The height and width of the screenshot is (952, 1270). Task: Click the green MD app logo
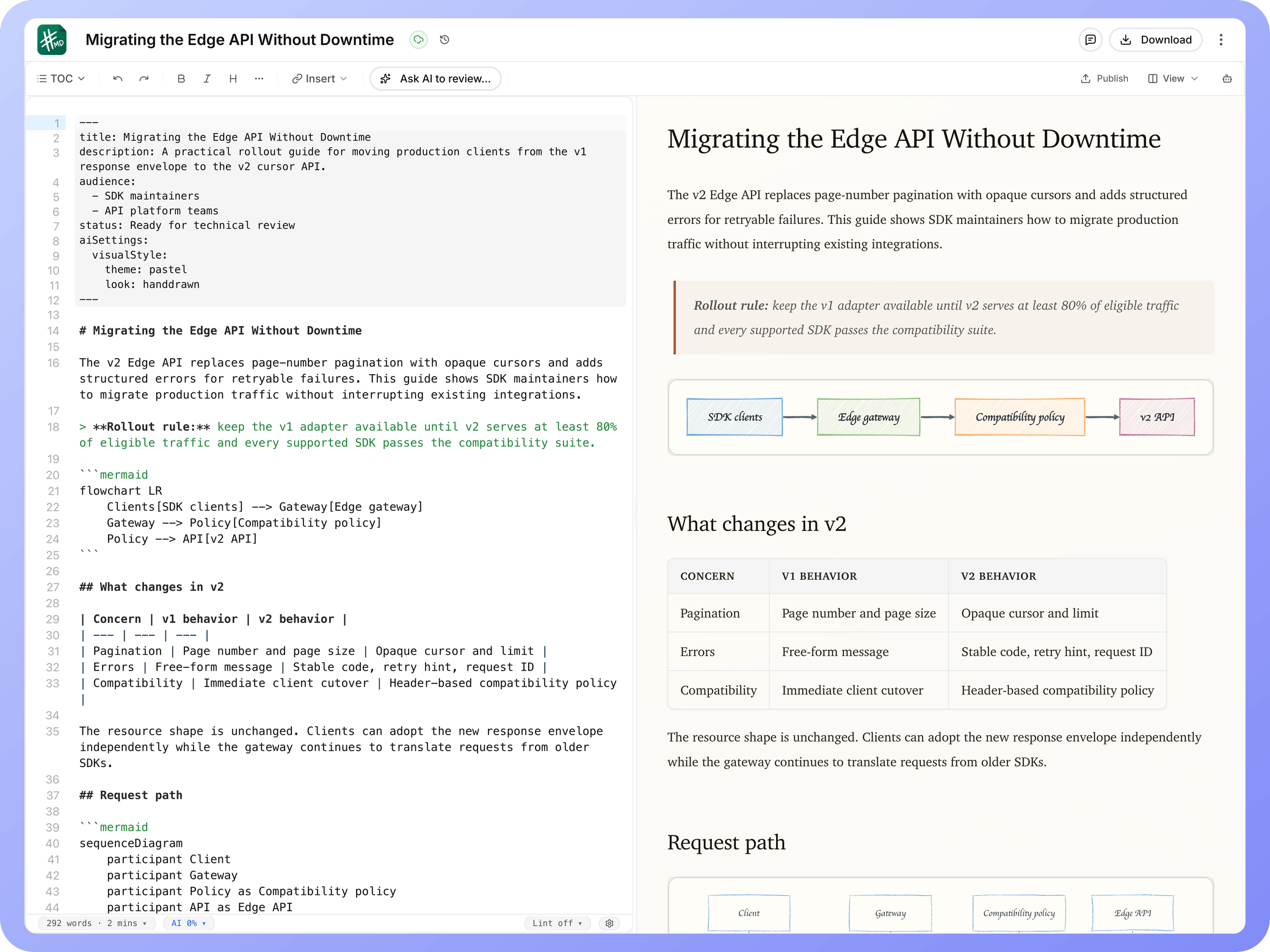(52, 40)
